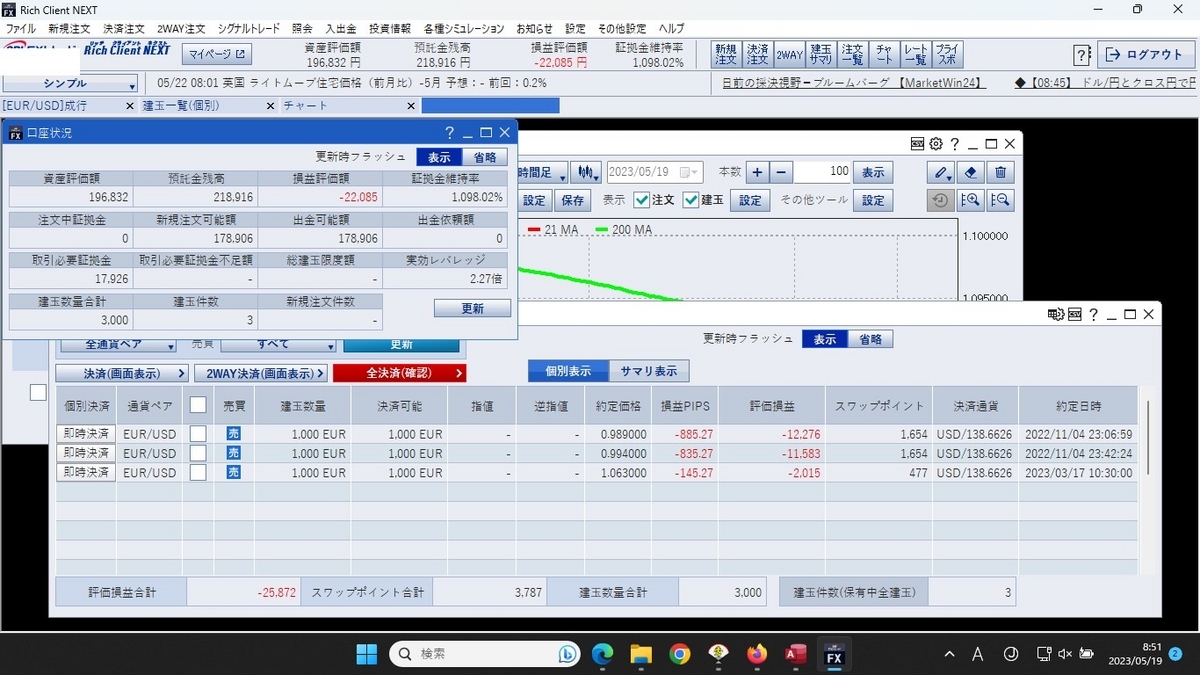This screenshot has height=675, width=1200.
Task: Open Firefox from the taskbar
Action: click(x=757, y=654)
